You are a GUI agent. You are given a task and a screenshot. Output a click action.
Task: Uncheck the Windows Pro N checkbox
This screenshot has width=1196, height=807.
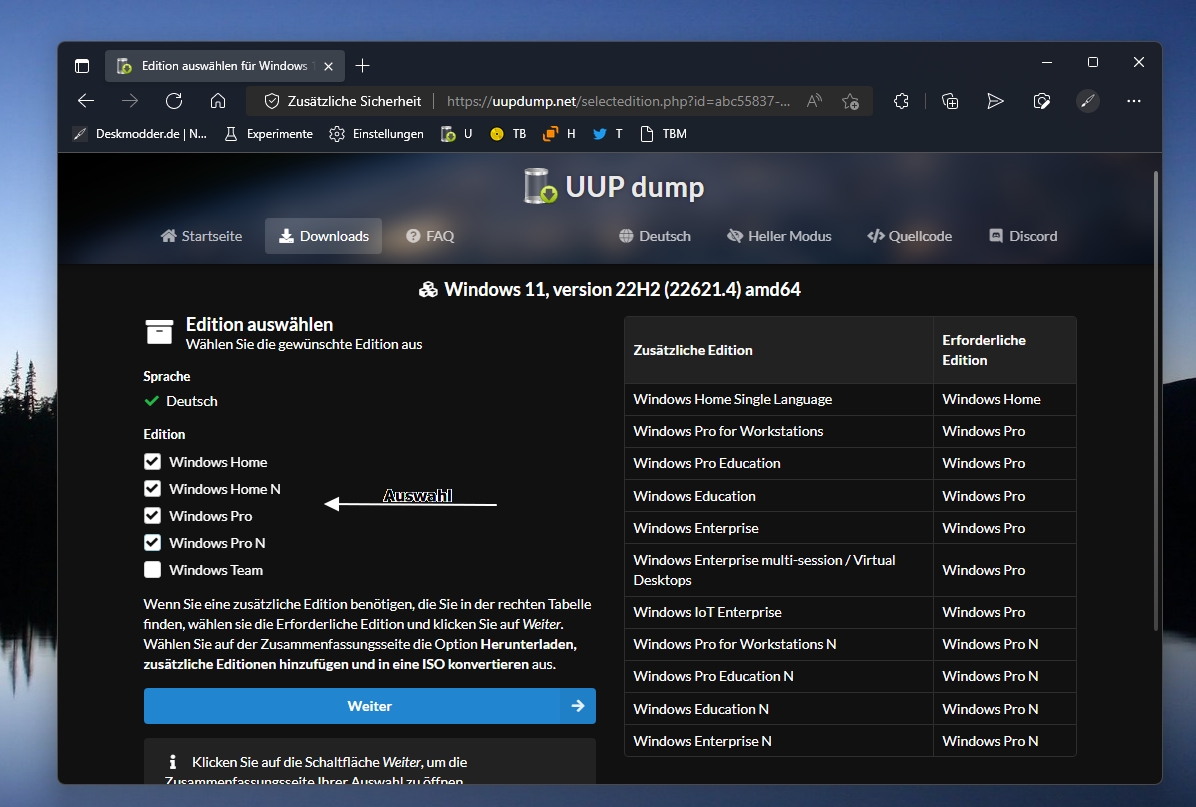coord(153,542)
